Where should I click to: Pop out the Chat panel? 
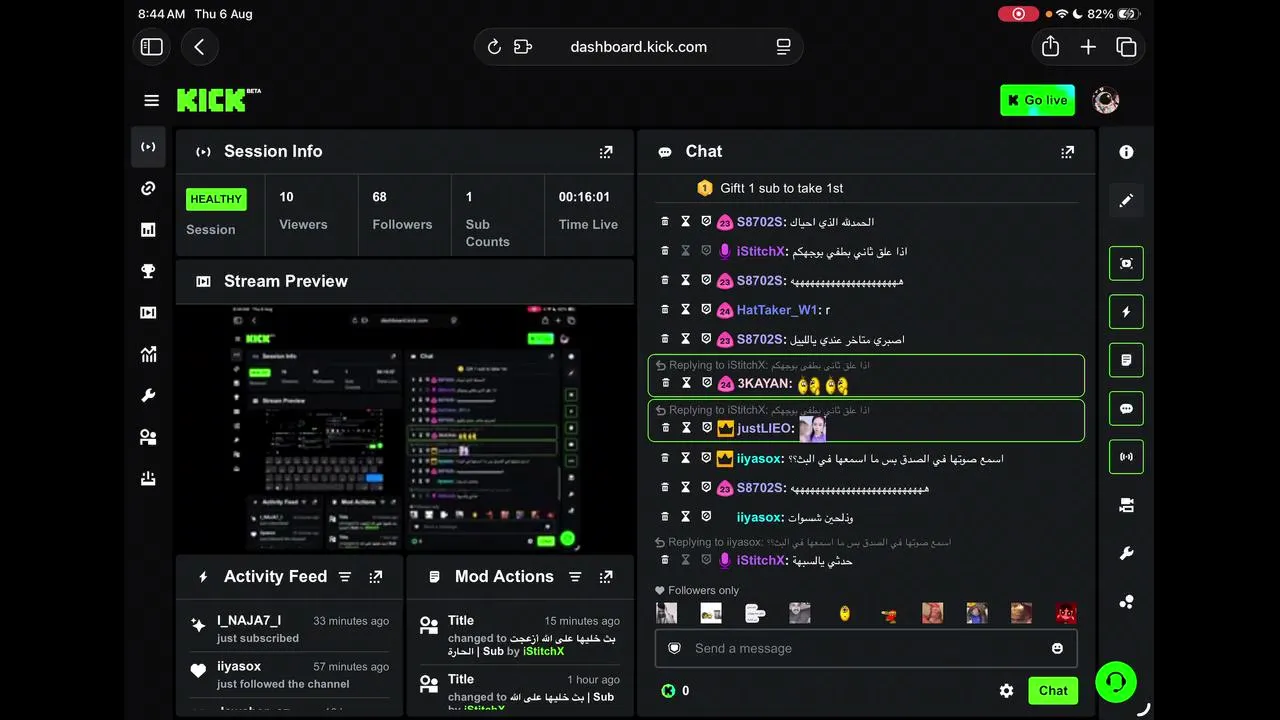pyautogui.click(x=1068, y=152)
